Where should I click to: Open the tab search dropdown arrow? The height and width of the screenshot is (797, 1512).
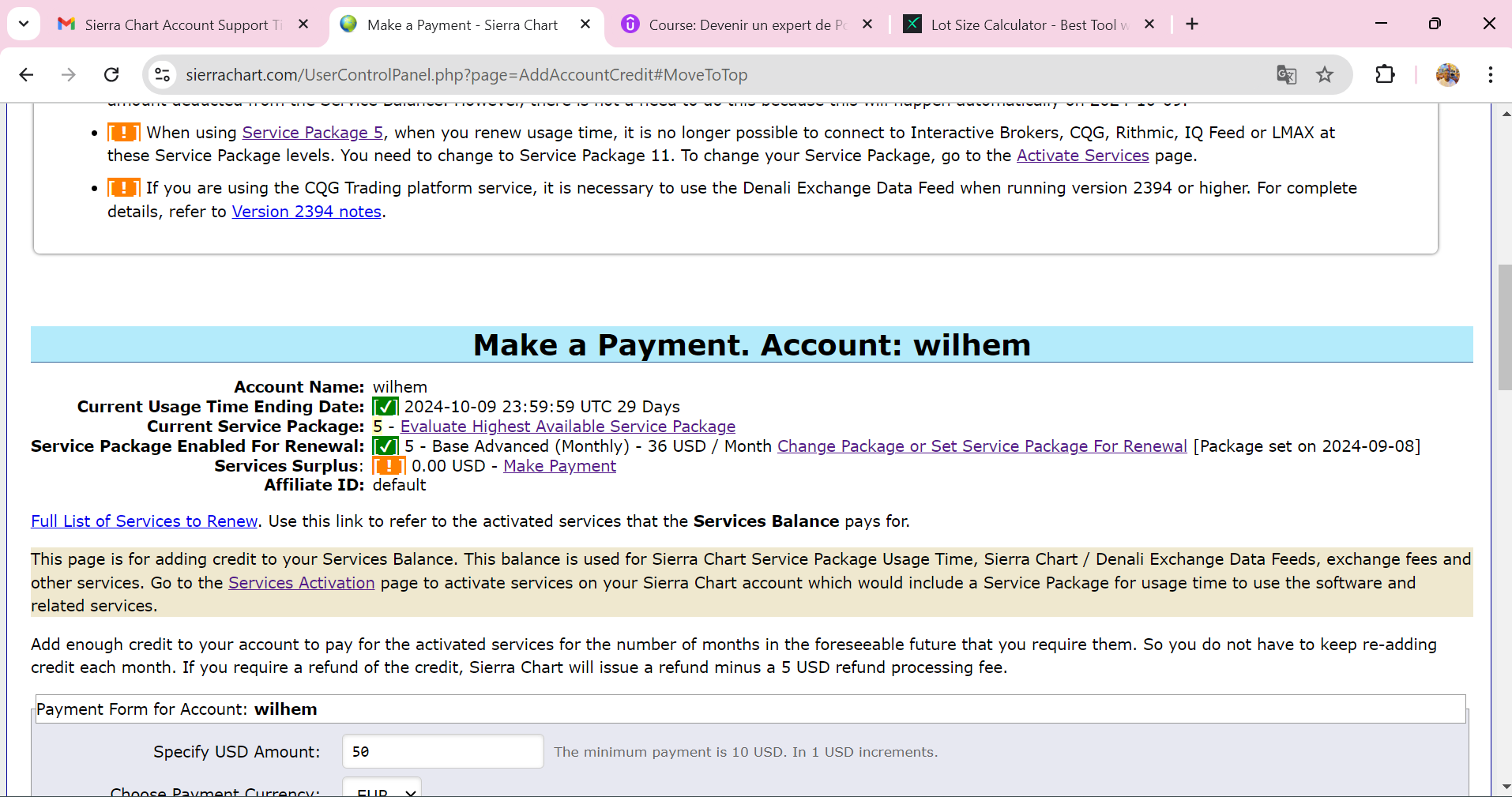pos(24,24)
